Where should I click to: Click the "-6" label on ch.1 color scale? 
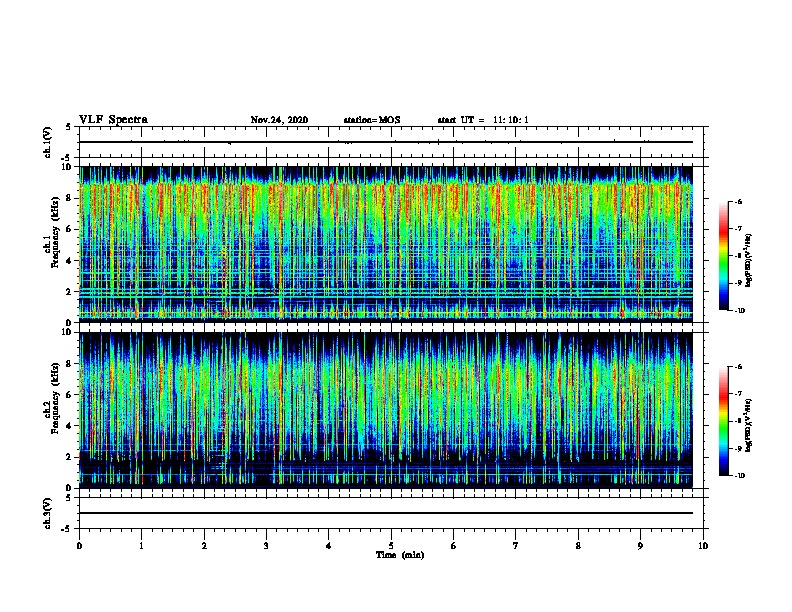pyautogui.click(x=738, y=201)
